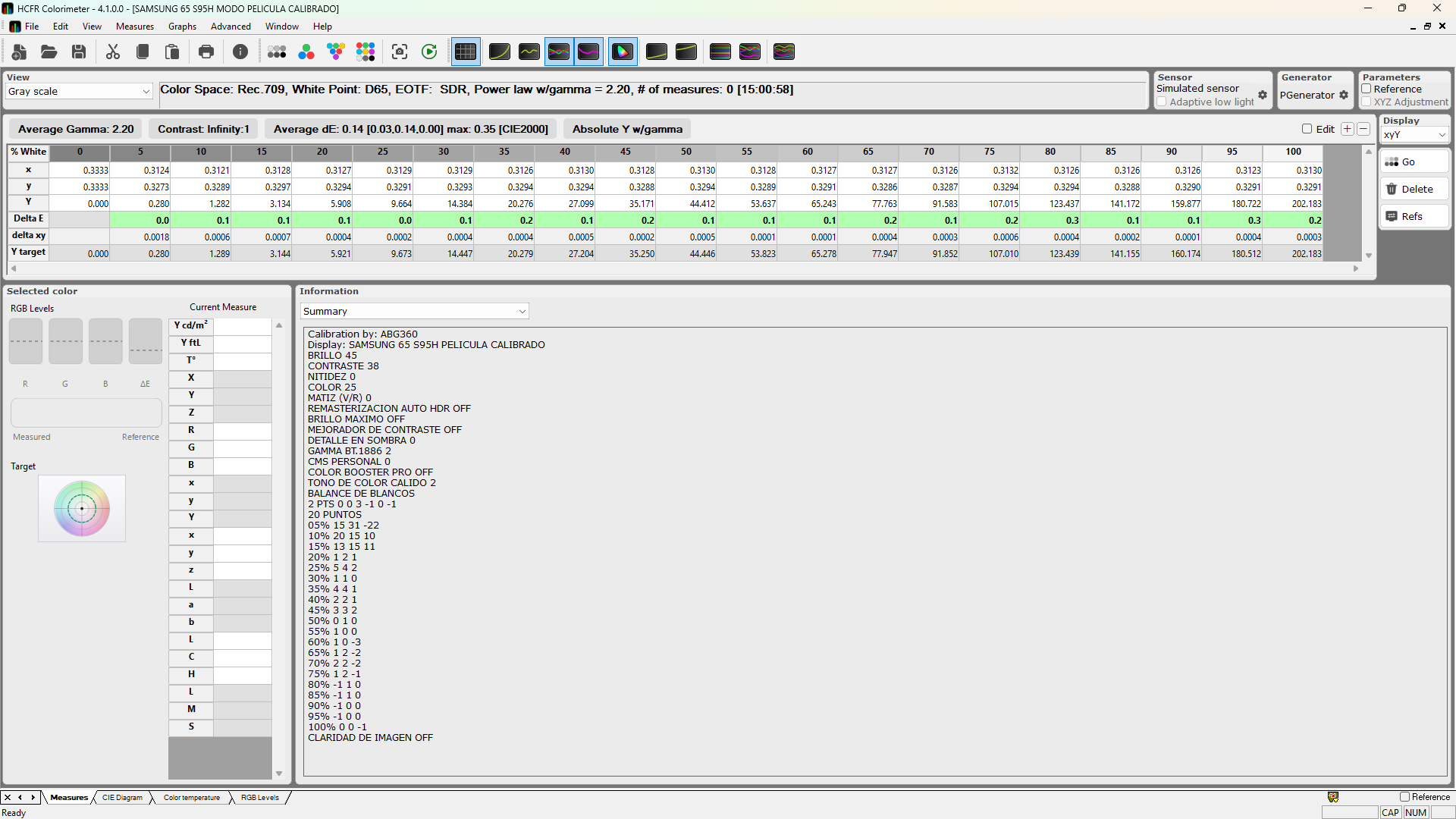Cut selection with scissors icon
Image resolution: width=1456 pixels, height=819 pixels.
tap(113, 52)
